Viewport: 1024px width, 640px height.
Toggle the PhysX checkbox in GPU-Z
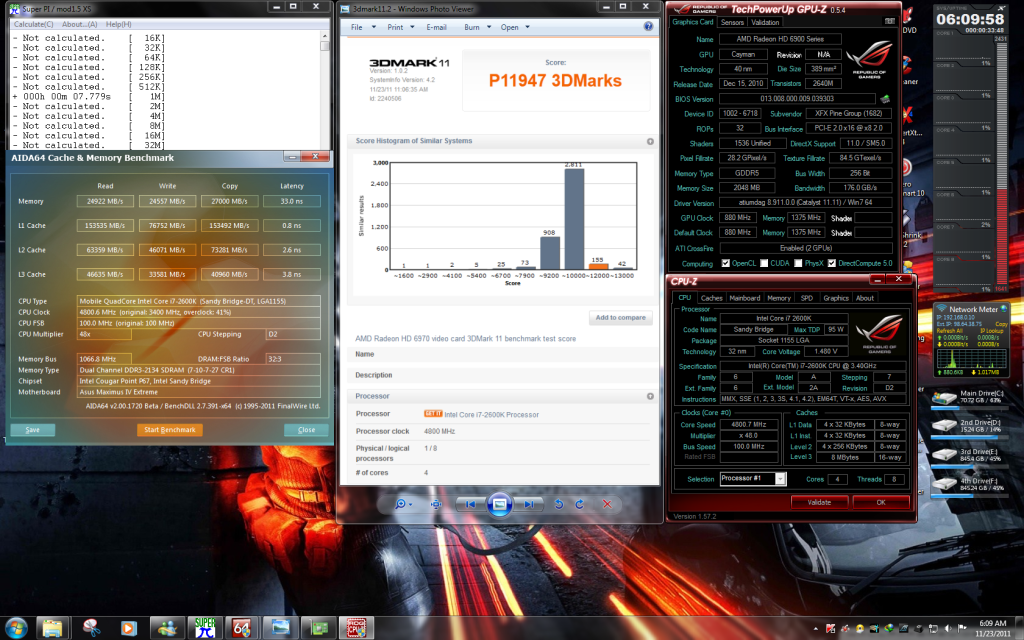pos(798,263)
